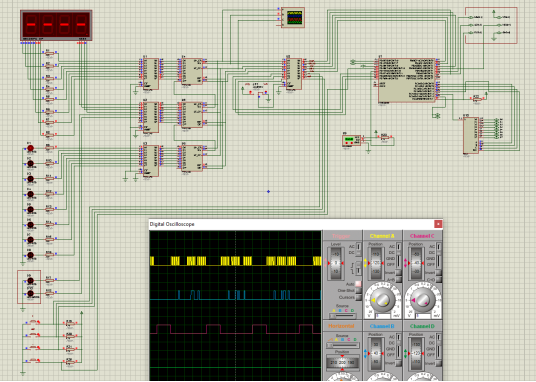This screenshot has width=536, height=382.
Task: Select the topmost red LED on left
Action: tap(30, 148)
